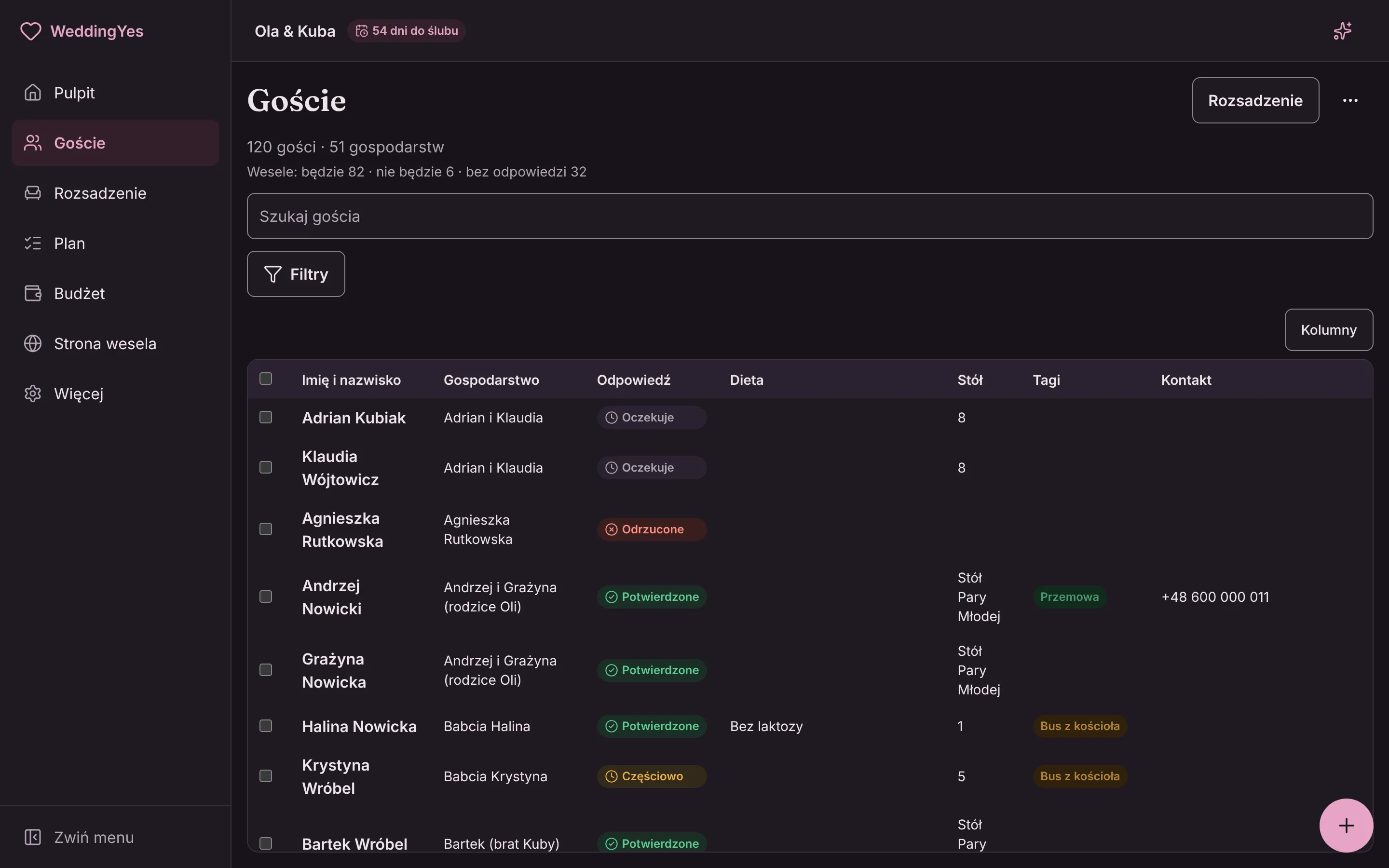This screenshot has width=1389, height=868.
Task: Expand the Filtry filter options
Action: (296, 274)
